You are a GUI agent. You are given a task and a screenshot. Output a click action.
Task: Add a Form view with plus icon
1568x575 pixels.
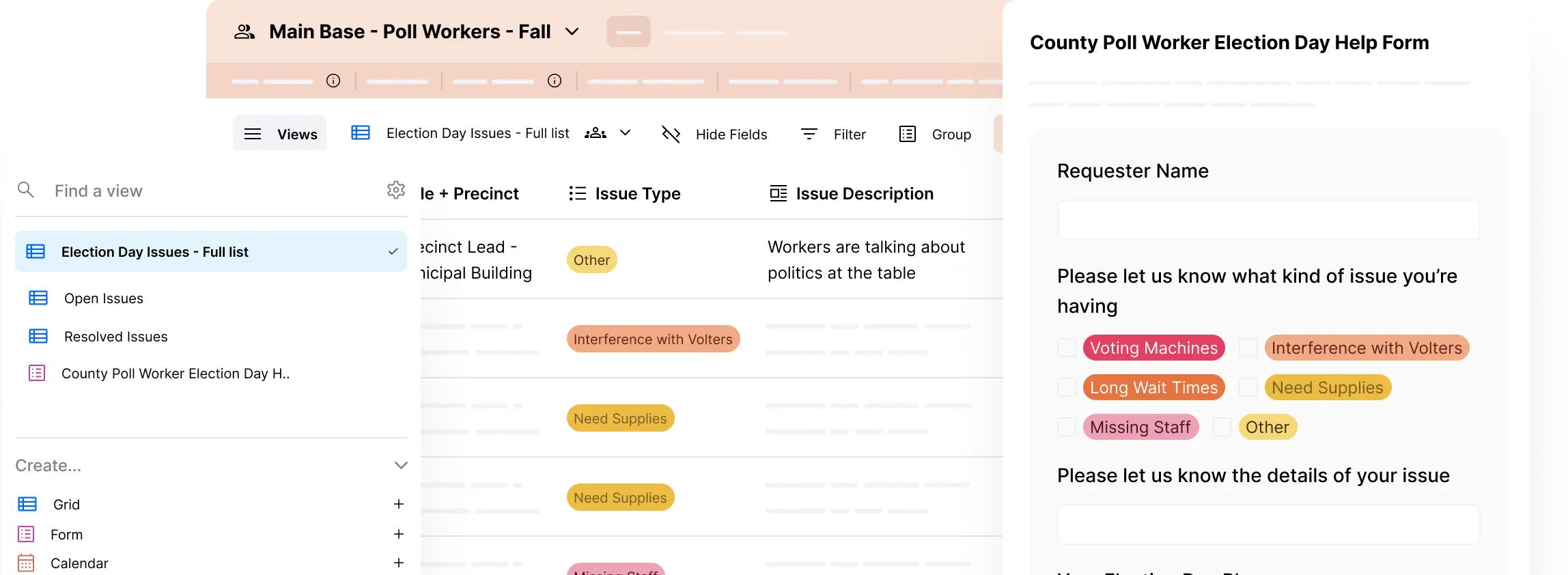coord(399,534)
